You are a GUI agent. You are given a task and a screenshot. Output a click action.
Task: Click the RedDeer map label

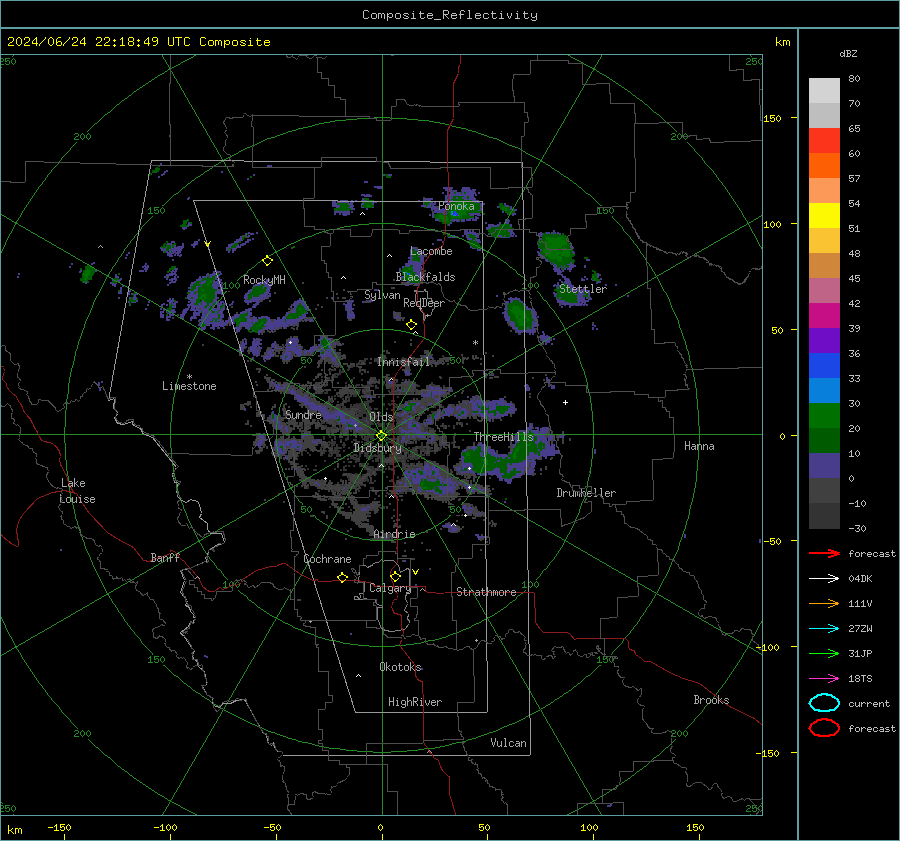(424, 303)
